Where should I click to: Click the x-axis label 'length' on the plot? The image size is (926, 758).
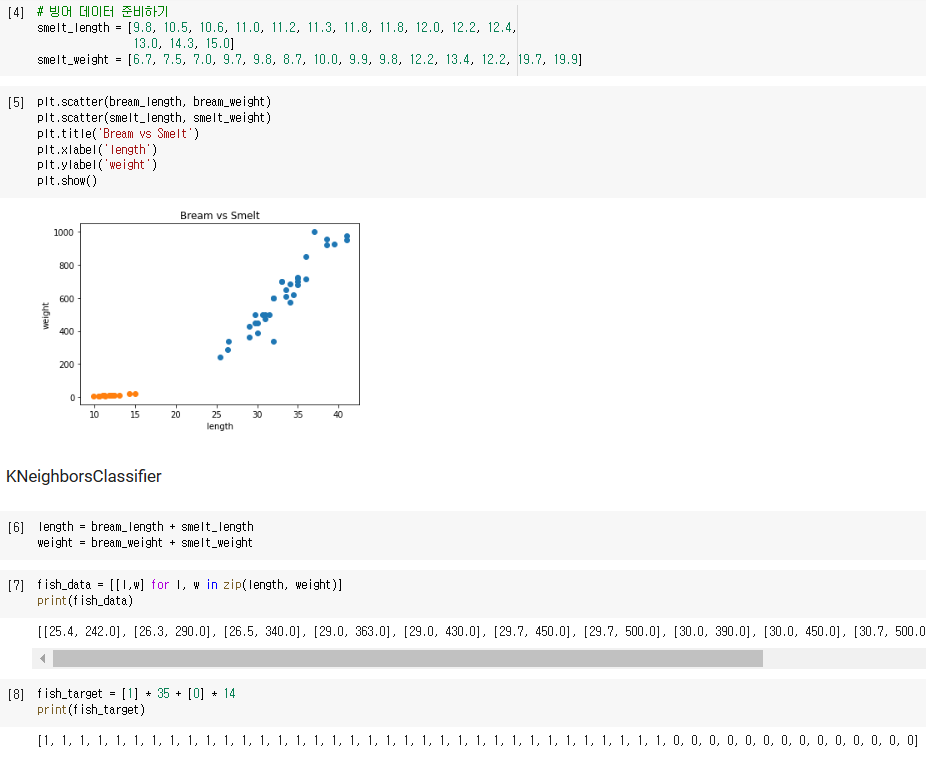(220, 426)
